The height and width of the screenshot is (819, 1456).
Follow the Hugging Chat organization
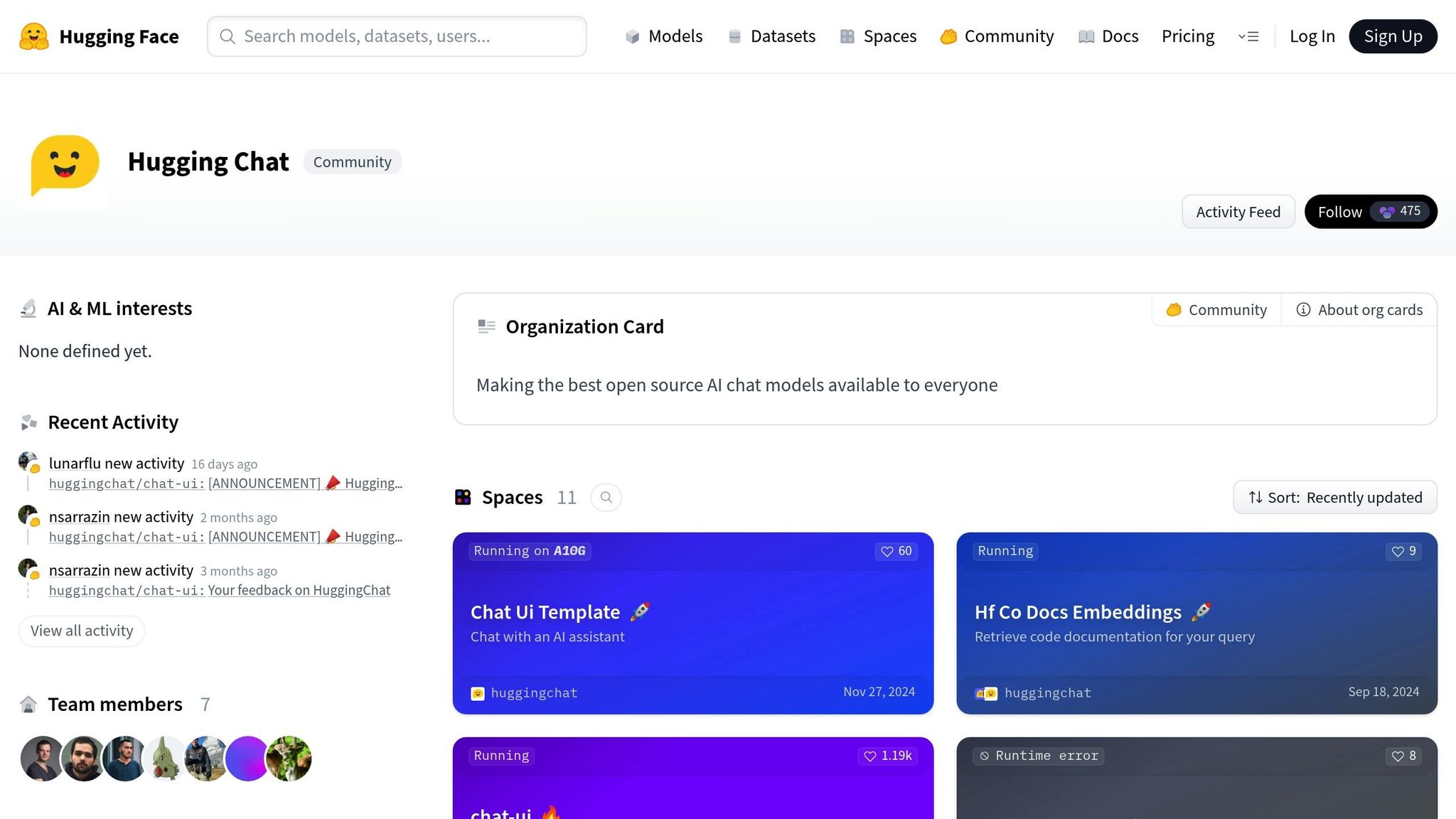click(x=1339, y=212)
